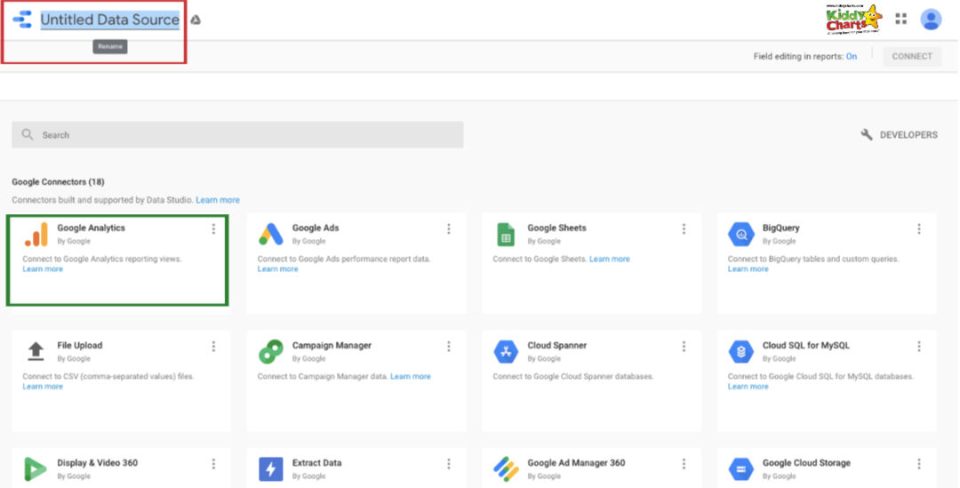The height and width of the screenshot is (488, 960).
Task: Open more options for Google Ads
Action: pos(449,228)
